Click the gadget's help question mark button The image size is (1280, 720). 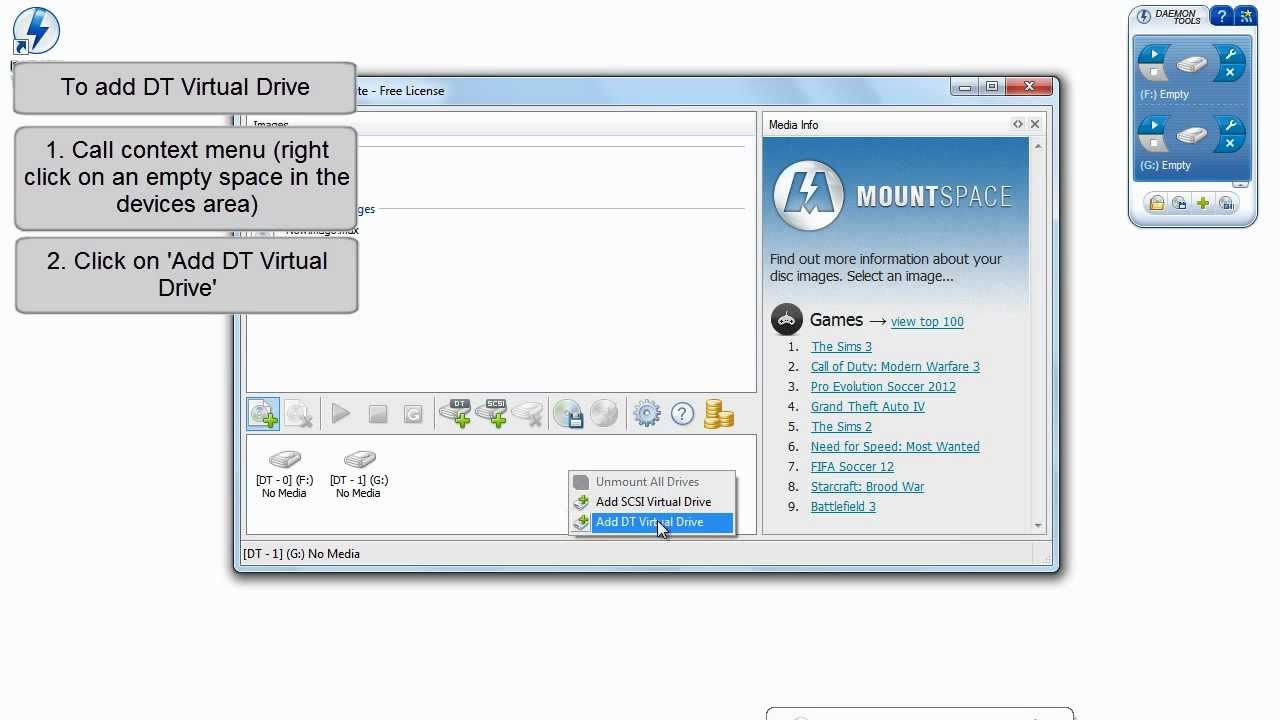coord(1221,17)
